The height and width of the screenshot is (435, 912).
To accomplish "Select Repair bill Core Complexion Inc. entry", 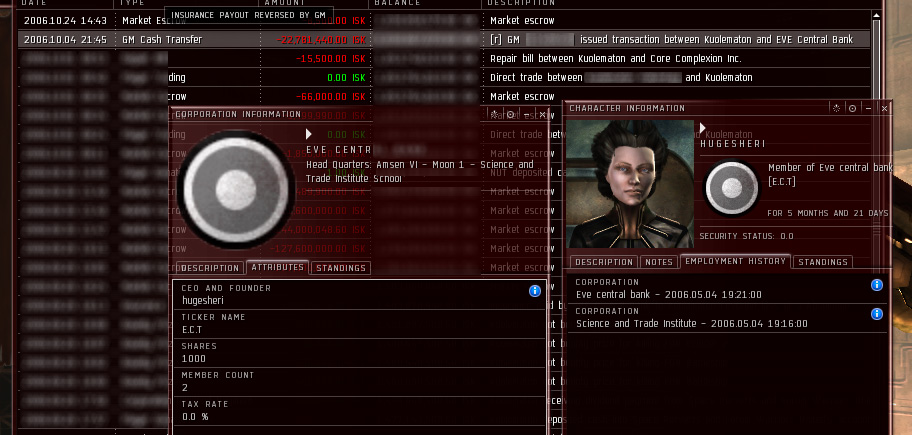I will [x=616, y=59].
